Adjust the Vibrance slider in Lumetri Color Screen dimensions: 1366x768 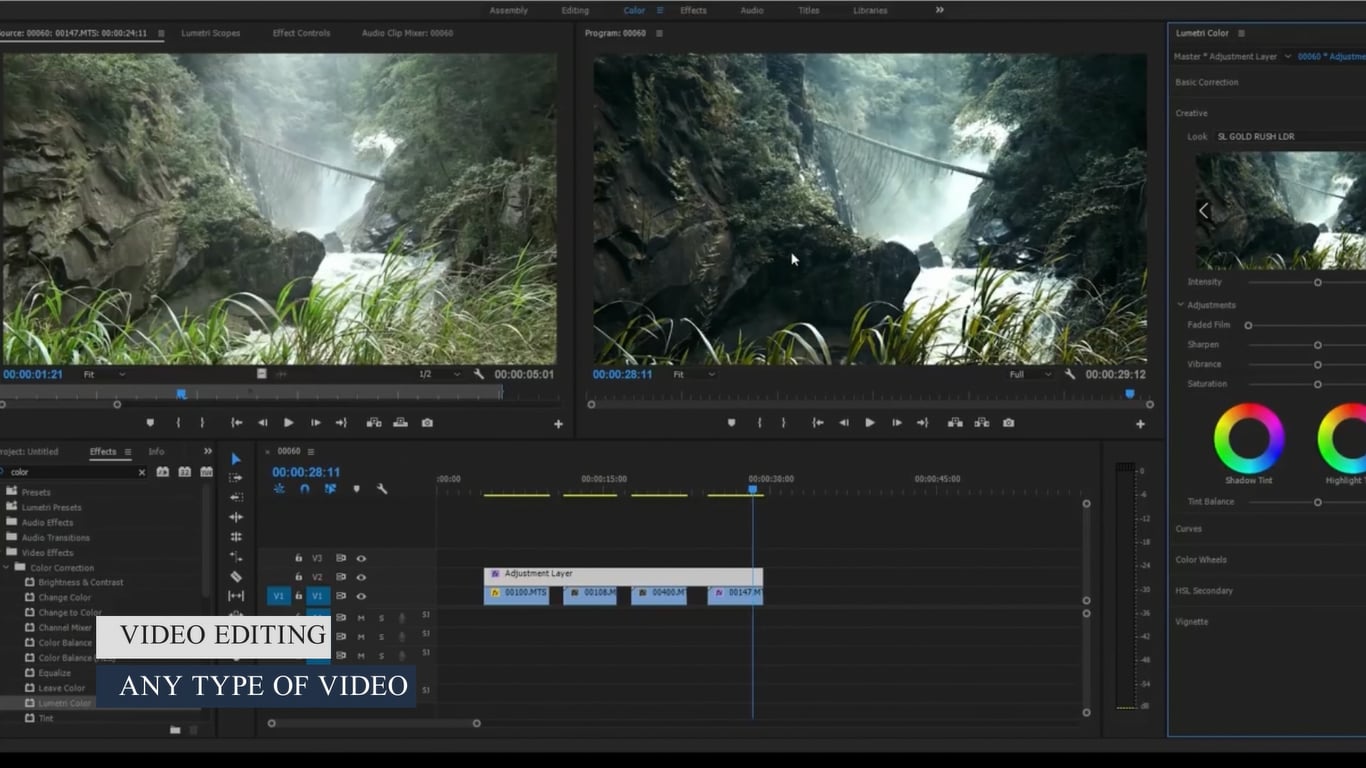pos(1318,364)
